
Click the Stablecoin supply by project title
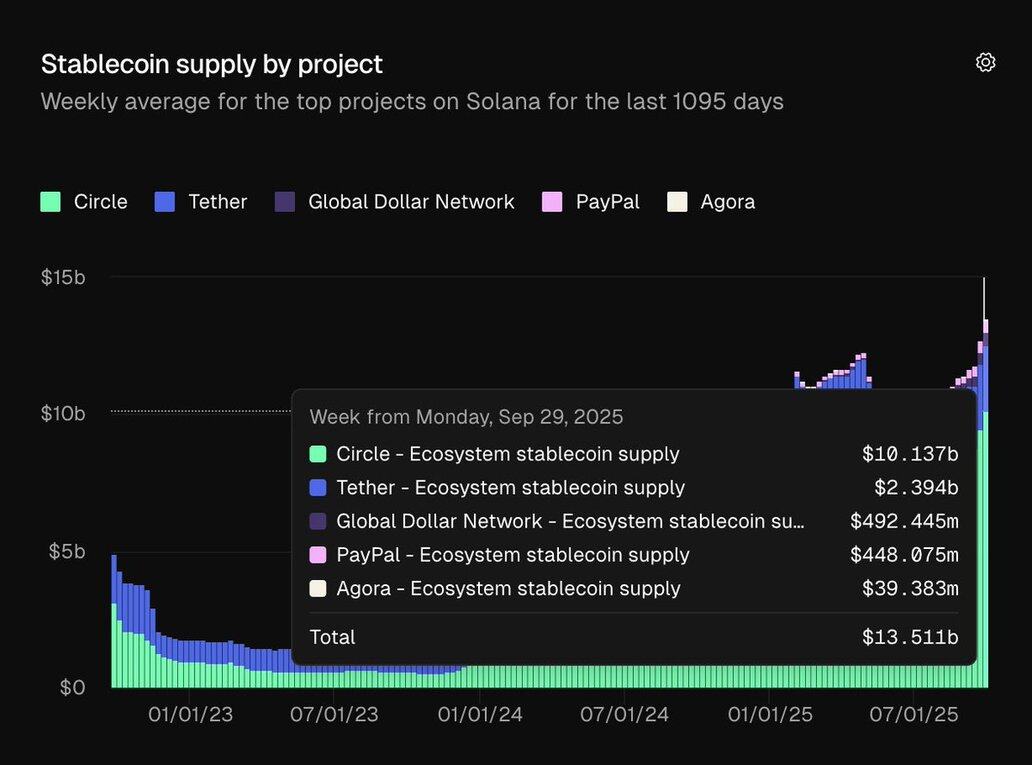pyautogui.click(x=211, y=64)
